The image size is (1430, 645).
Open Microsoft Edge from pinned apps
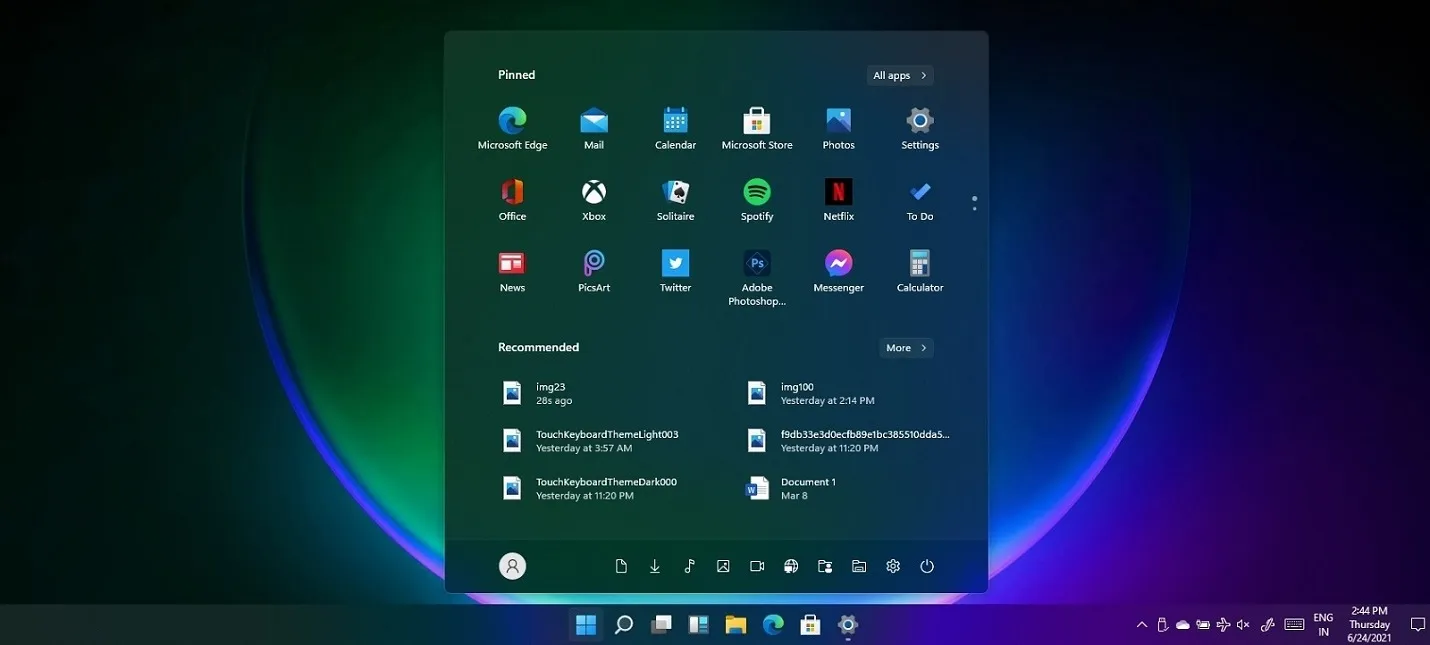(512, 129)
